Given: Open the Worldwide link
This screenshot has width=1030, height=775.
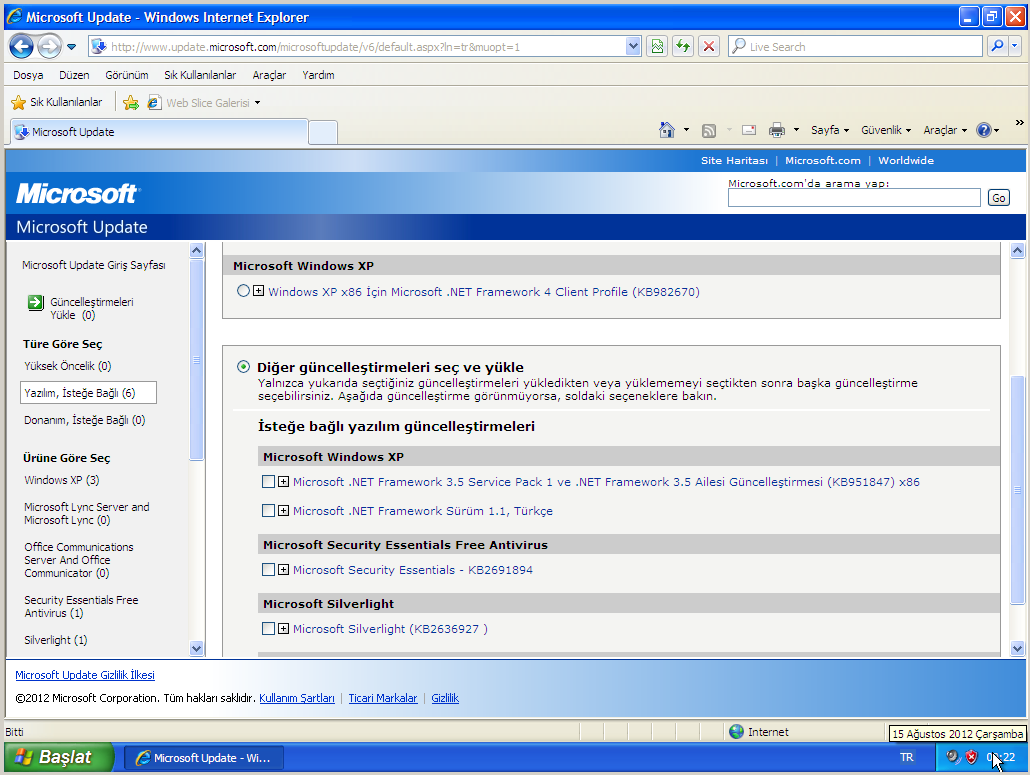Looking at the screenshot, I should pyautogui.click(x=905, y=160).
